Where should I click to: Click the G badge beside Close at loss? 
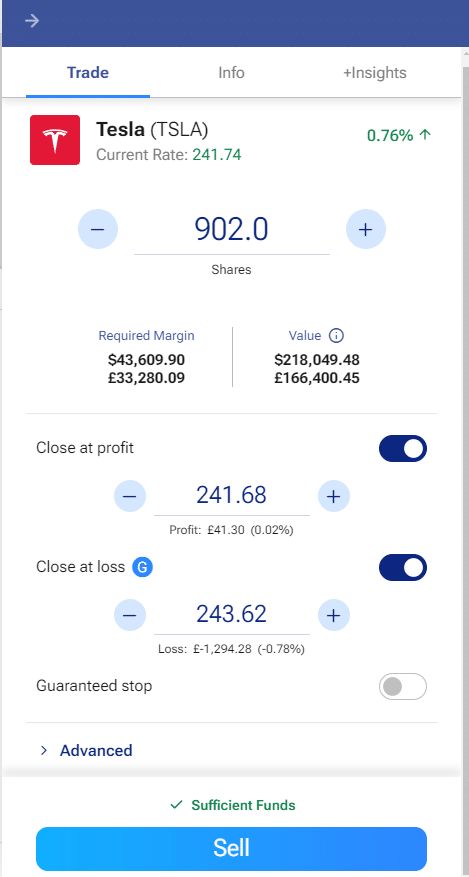click(143, 567)
